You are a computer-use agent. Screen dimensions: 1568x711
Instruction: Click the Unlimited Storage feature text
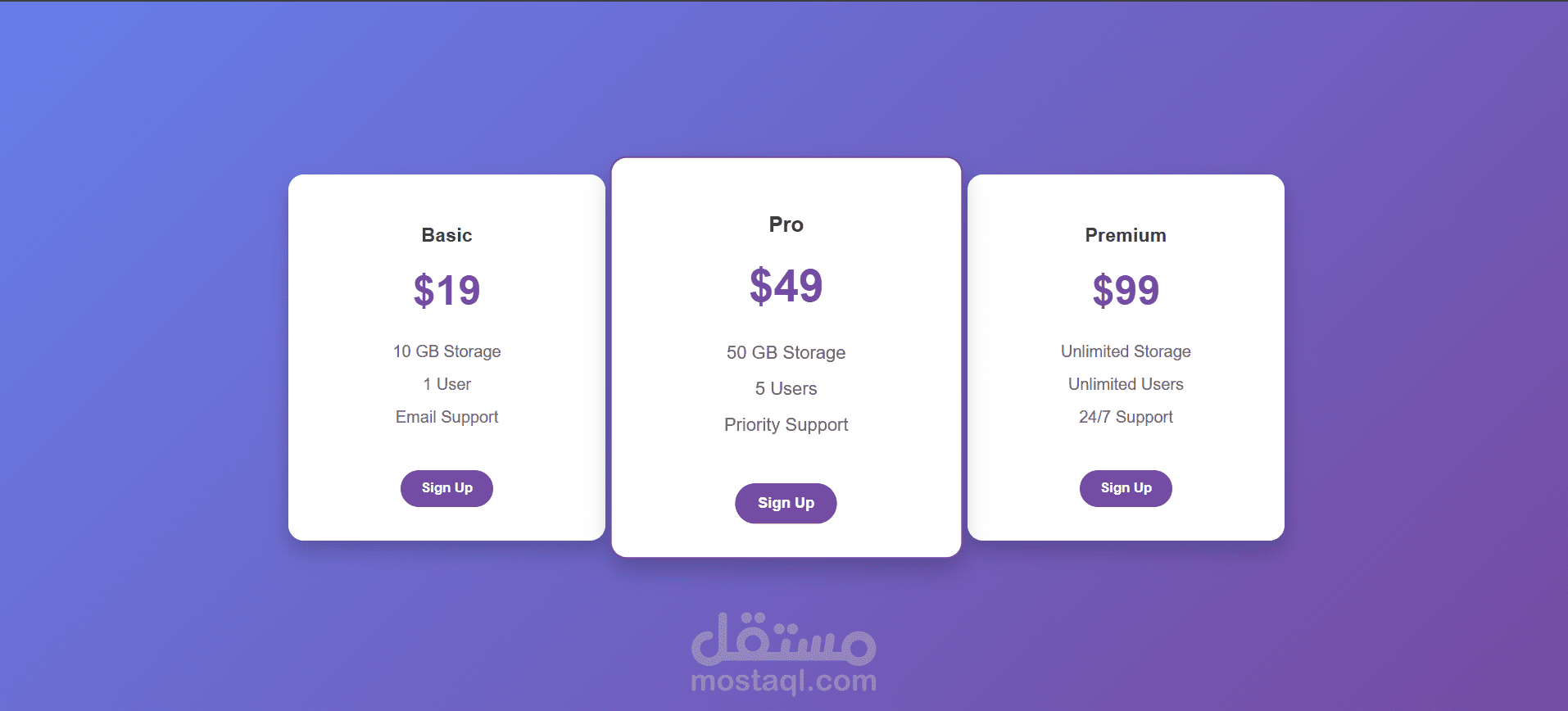coord(1126,351)
